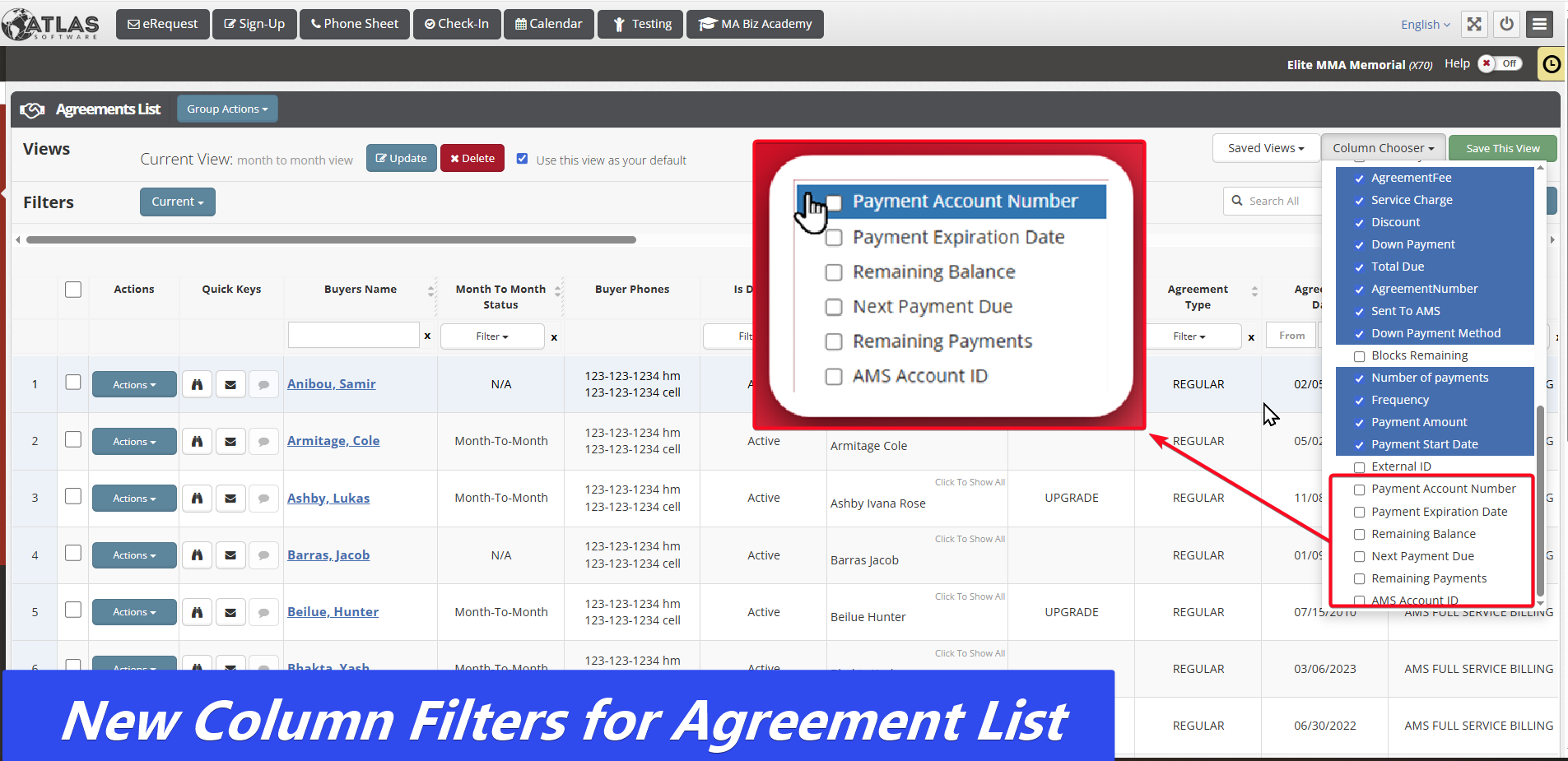Screen dimensions: 1568x761
Task: Check 'Use this view as your default'
Action: pyautogui.click(x=522, y=159)
